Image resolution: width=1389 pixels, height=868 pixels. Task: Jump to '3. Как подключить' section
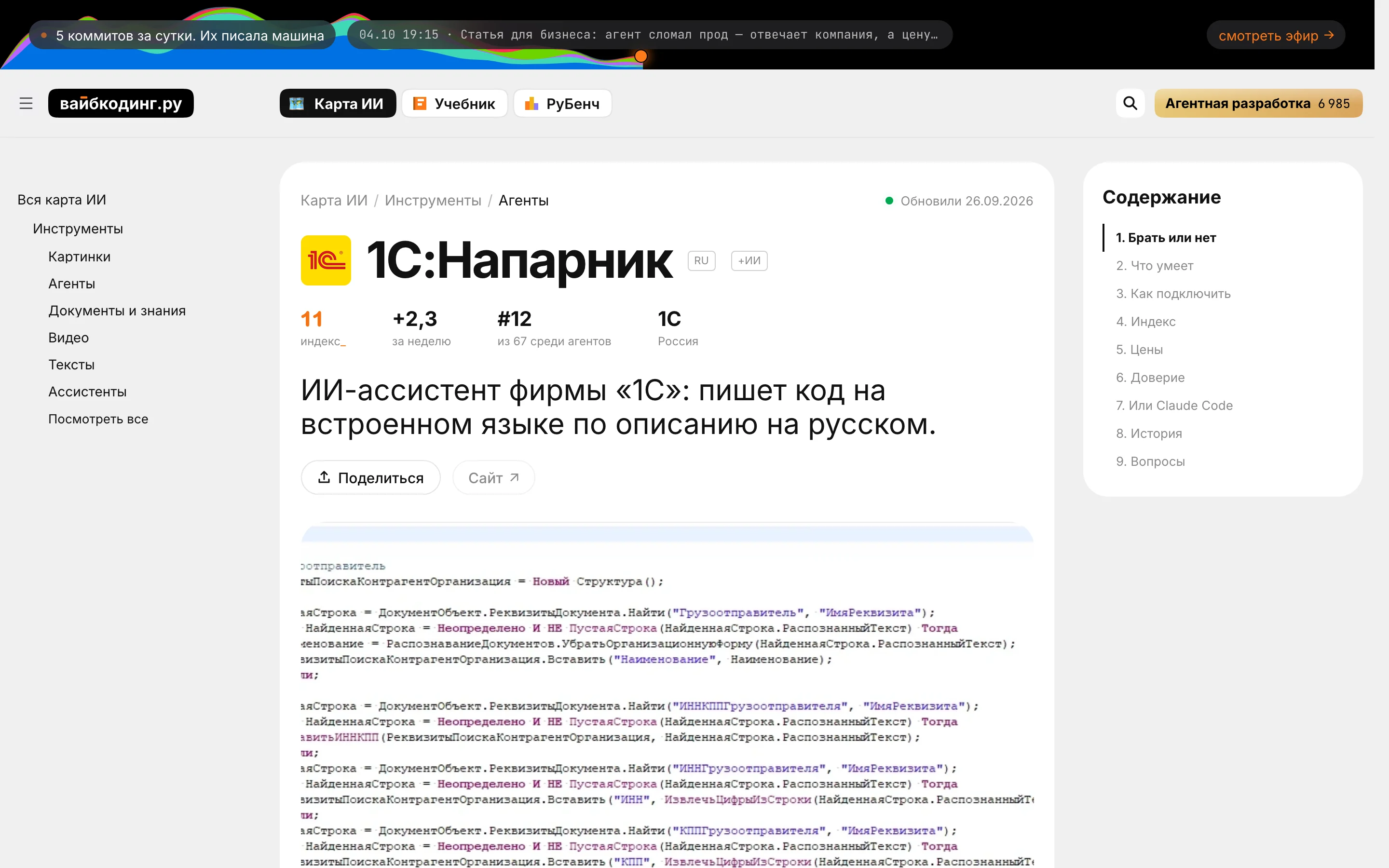[x=1172, y=294]
